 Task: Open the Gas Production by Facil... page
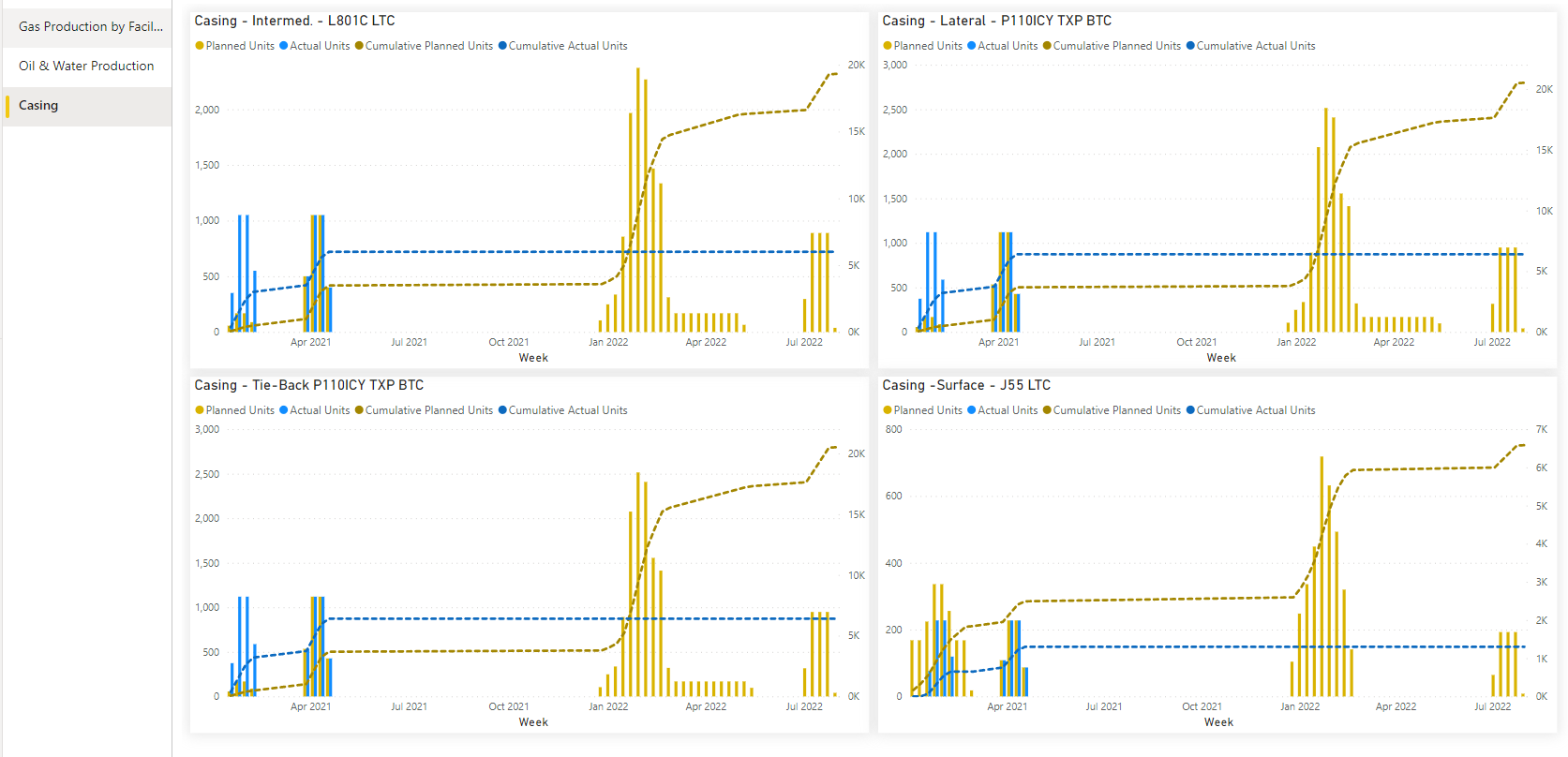tap(90, 26)
